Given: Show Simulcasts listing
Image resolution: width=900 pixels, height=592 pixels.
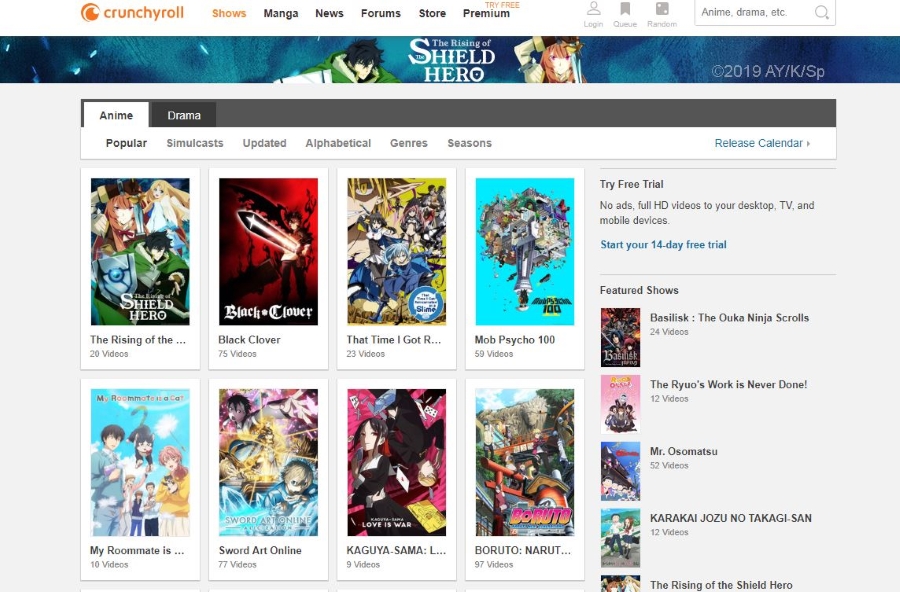Looking at the screenshot, I should pyautogui.click(x=195, y=143).
